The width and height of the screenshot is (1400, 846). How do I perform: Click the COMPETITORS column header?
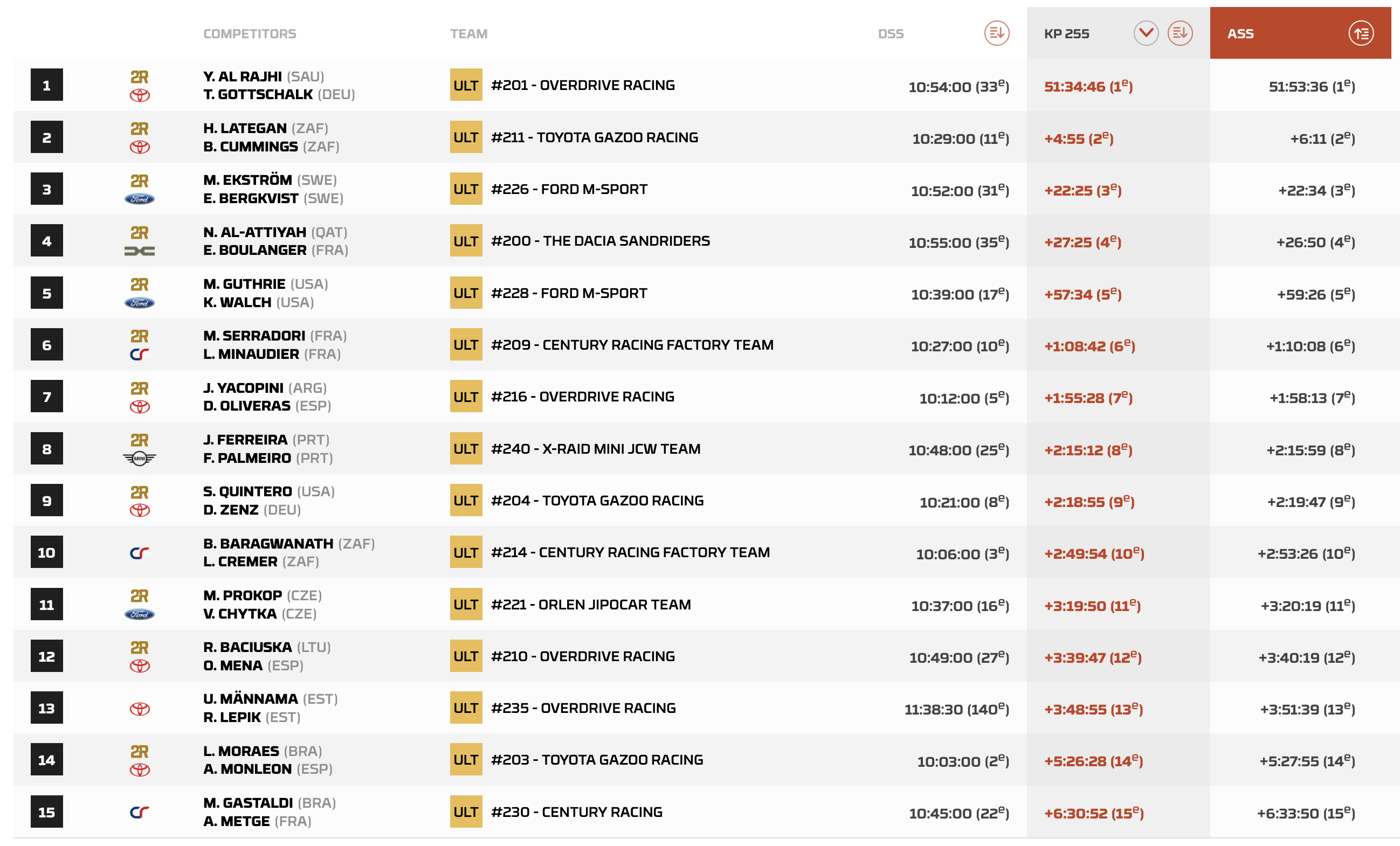click(x=250, y=34)
